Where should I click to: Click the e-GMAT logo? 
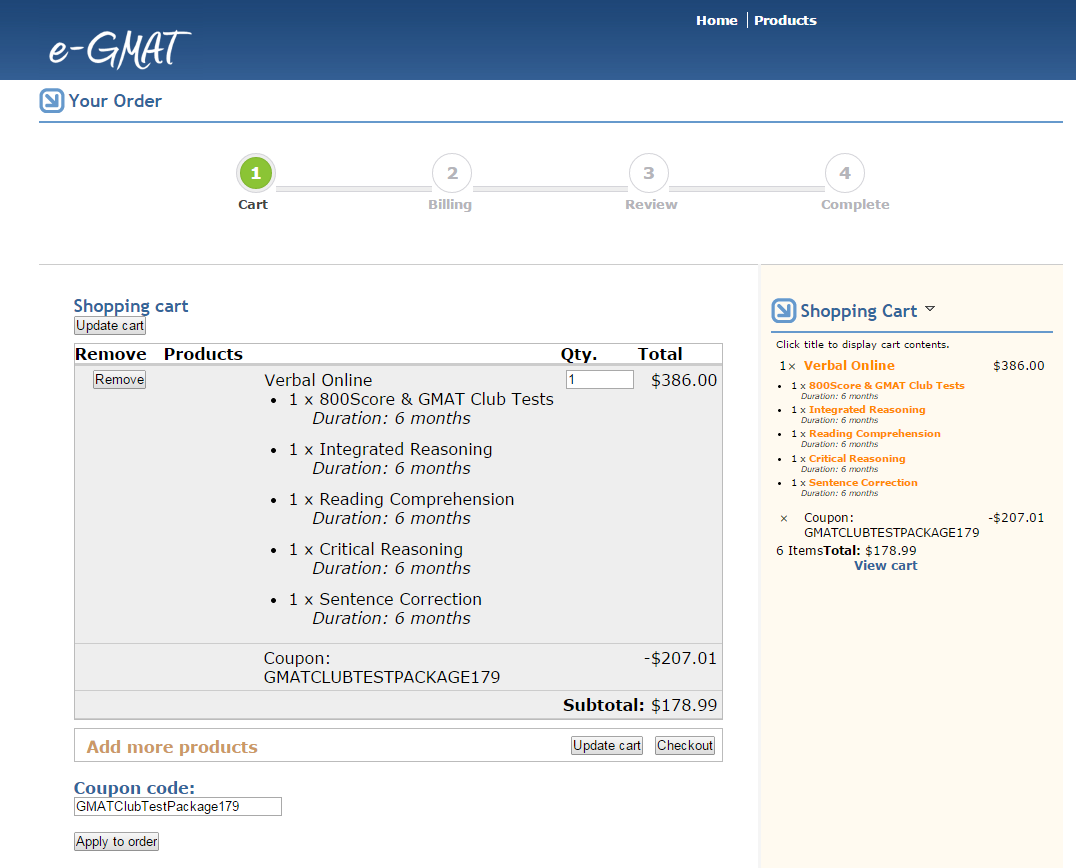pyautogui.click(x=119, y=49)
